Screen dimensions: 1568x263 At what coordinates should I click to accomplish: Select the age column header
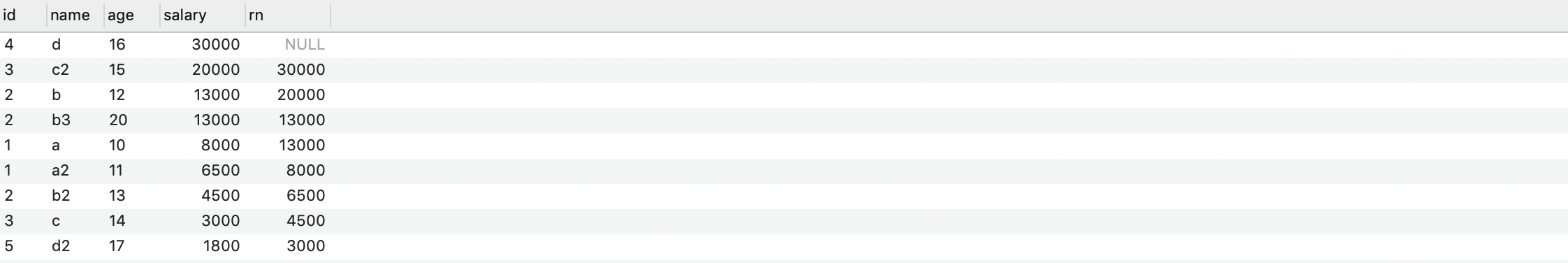132,15
